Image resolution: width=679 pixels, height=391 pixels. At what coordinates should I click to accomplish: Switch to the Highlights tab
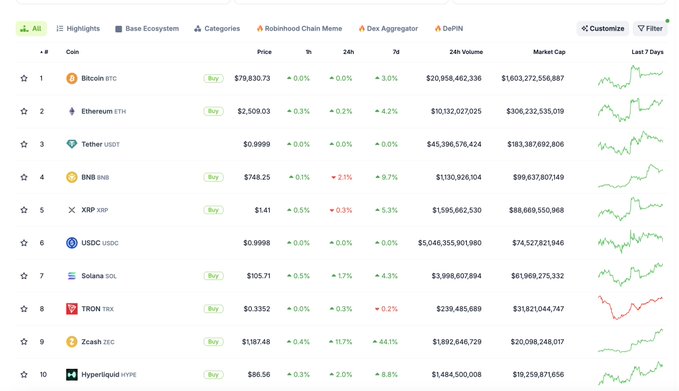(78, 29)
